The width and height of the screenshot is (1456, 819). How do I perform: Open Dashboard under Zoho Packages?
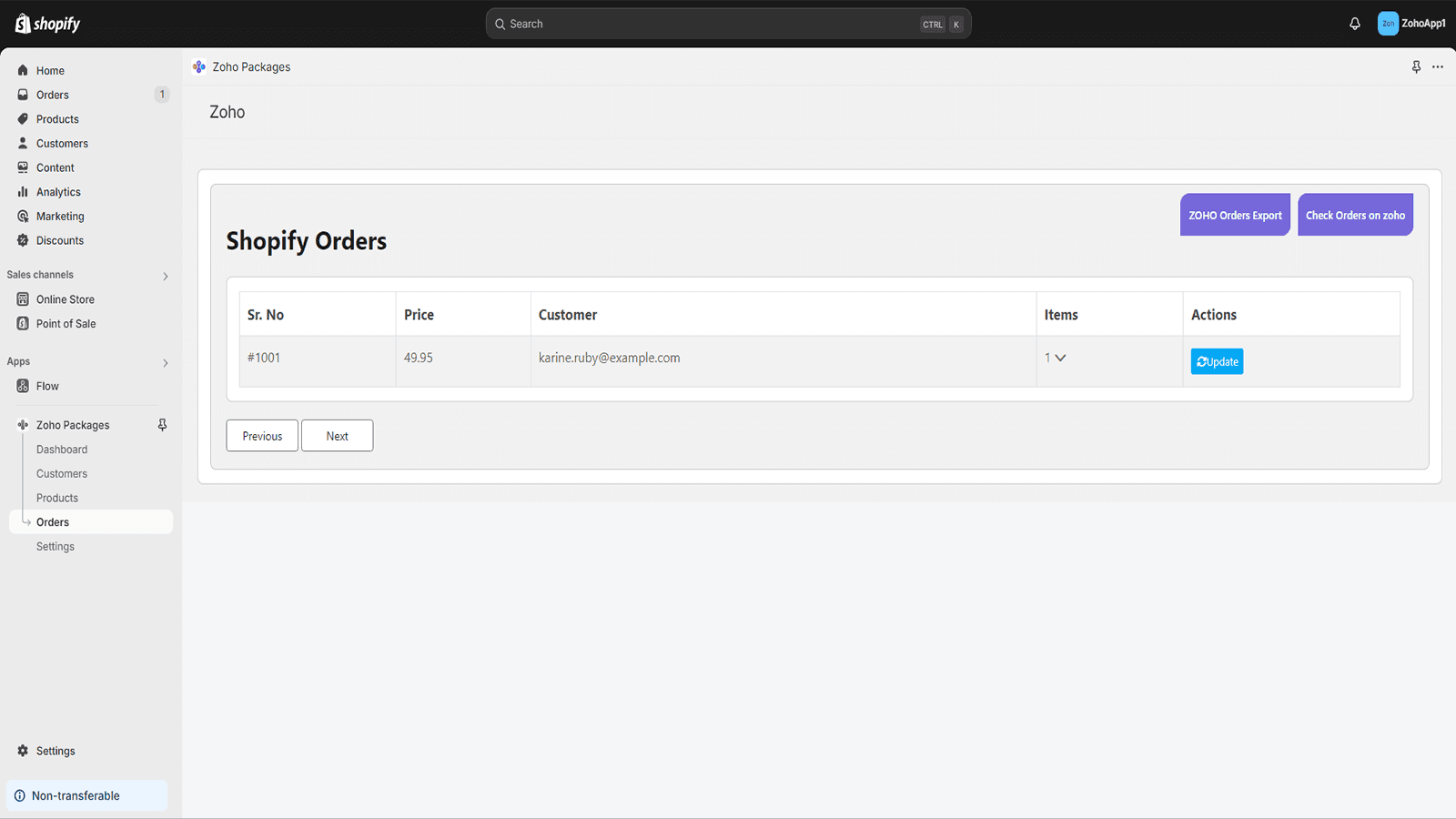[x=62, y=450]
